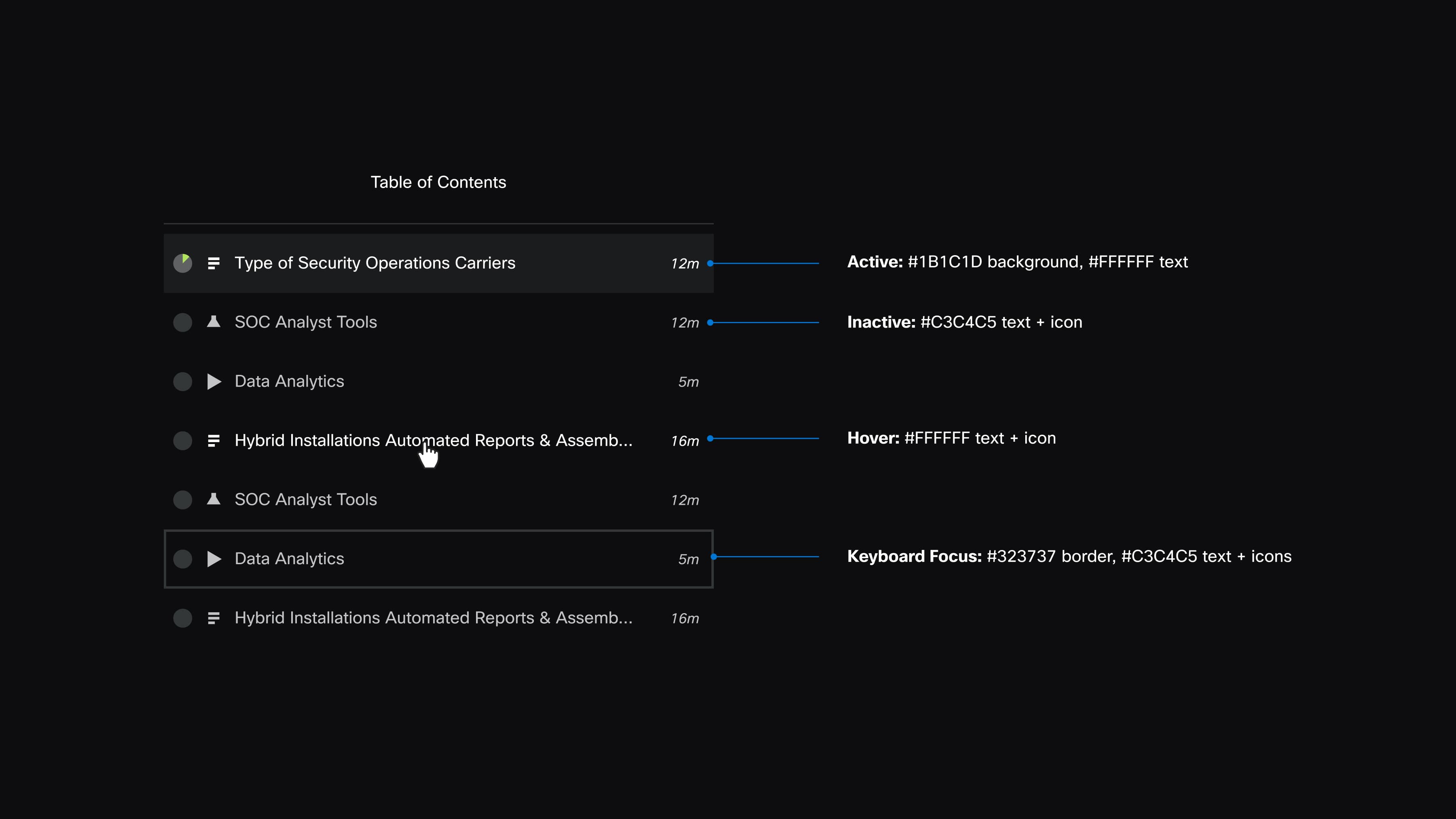This screenshot has height=819, width=1456.
Task: Click the article lines icon in the active row
Action: [x=213, y=263]
